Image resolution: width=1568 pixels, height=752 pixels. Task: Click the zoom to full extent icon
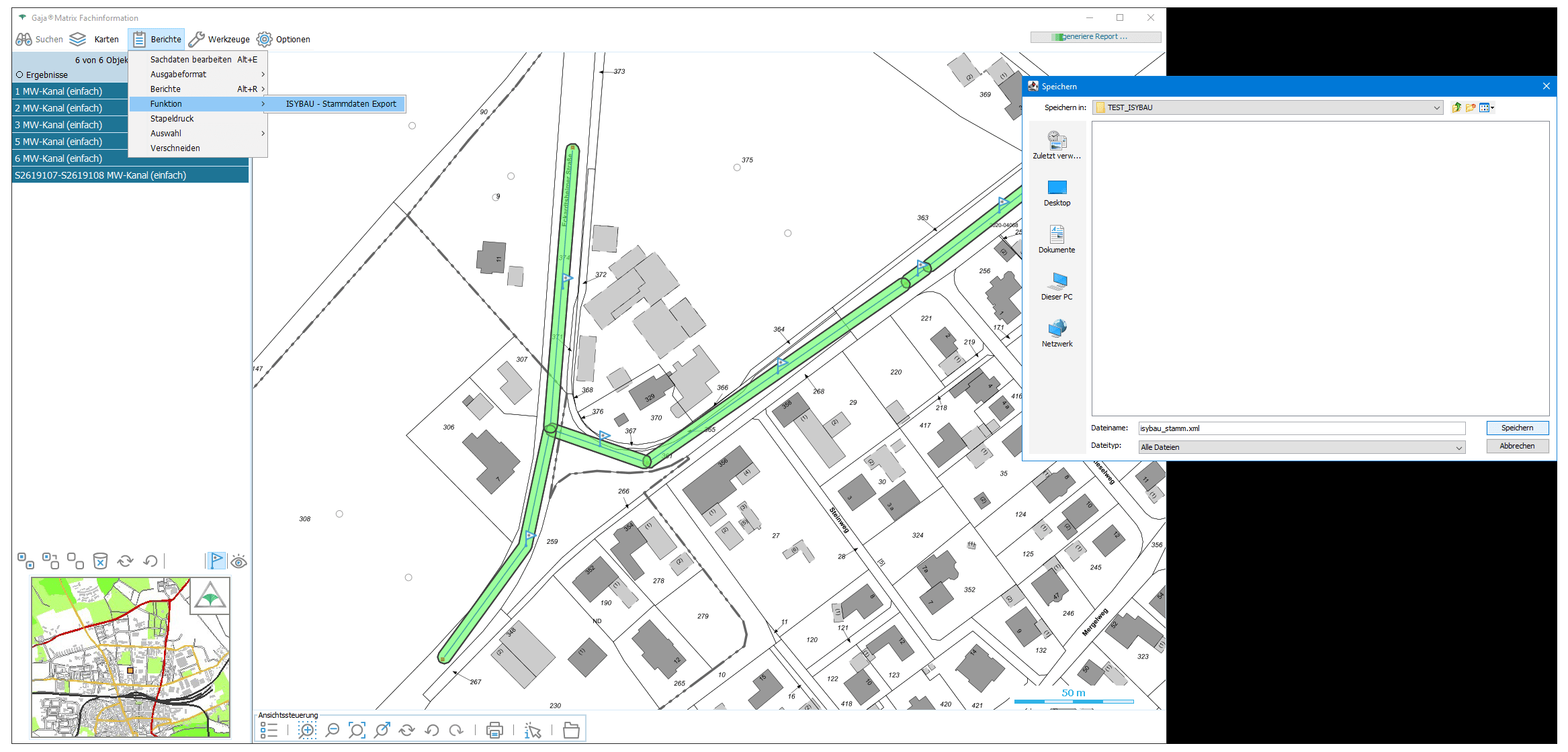tap(357, 730)
